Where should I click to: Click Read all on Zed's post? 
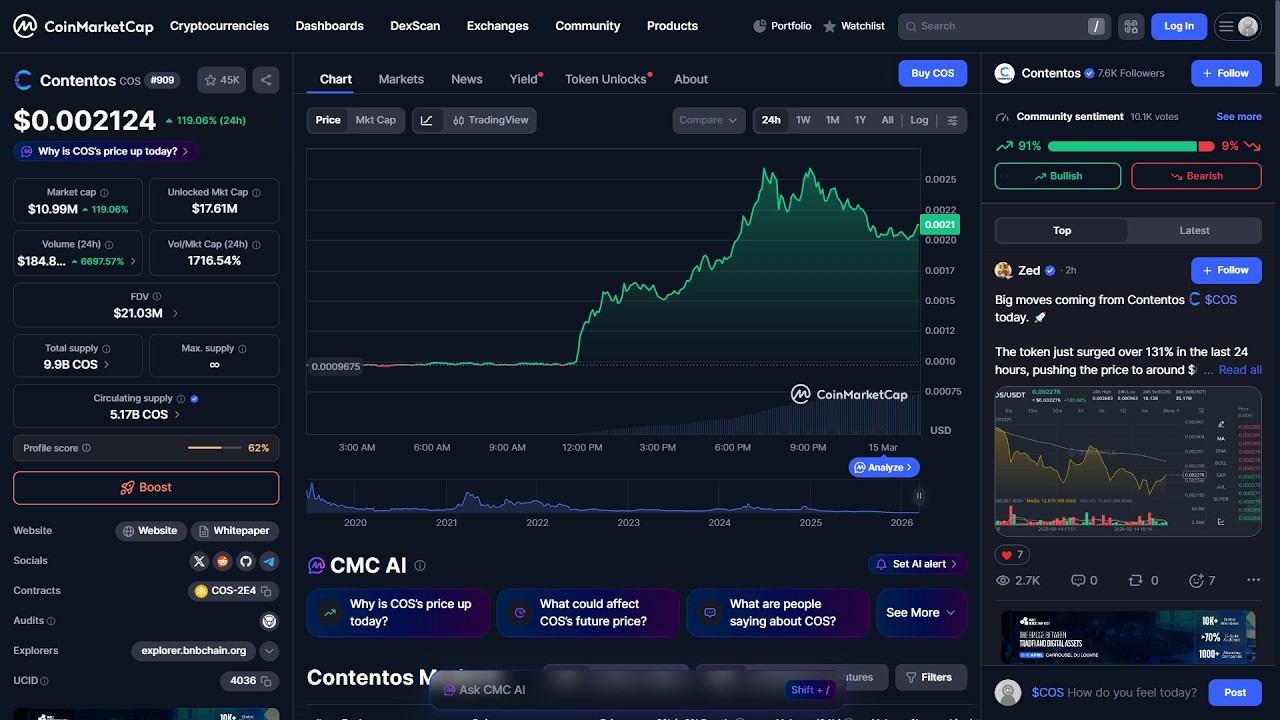pyautogui.click(x=1240, y=370)
